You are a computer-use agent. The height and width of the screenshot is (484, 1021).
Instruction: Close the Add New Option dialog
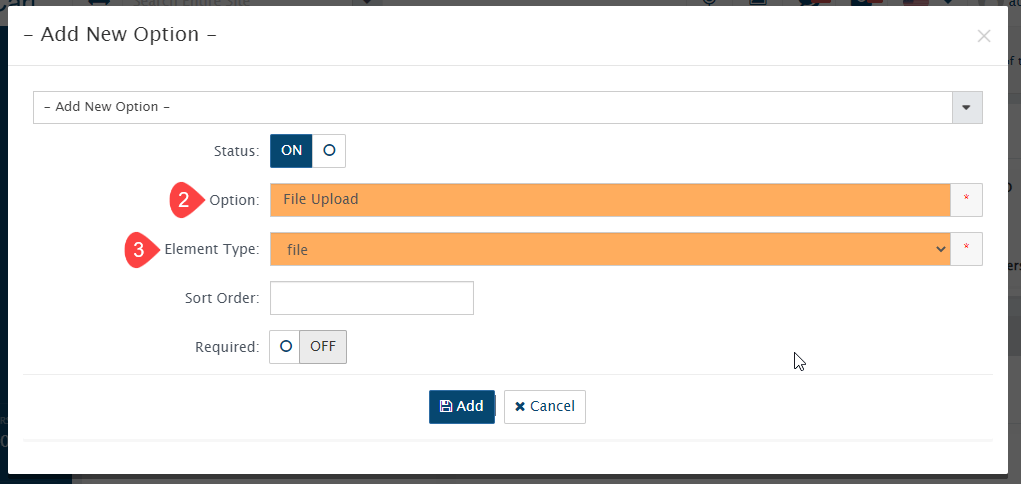point(984,36)
